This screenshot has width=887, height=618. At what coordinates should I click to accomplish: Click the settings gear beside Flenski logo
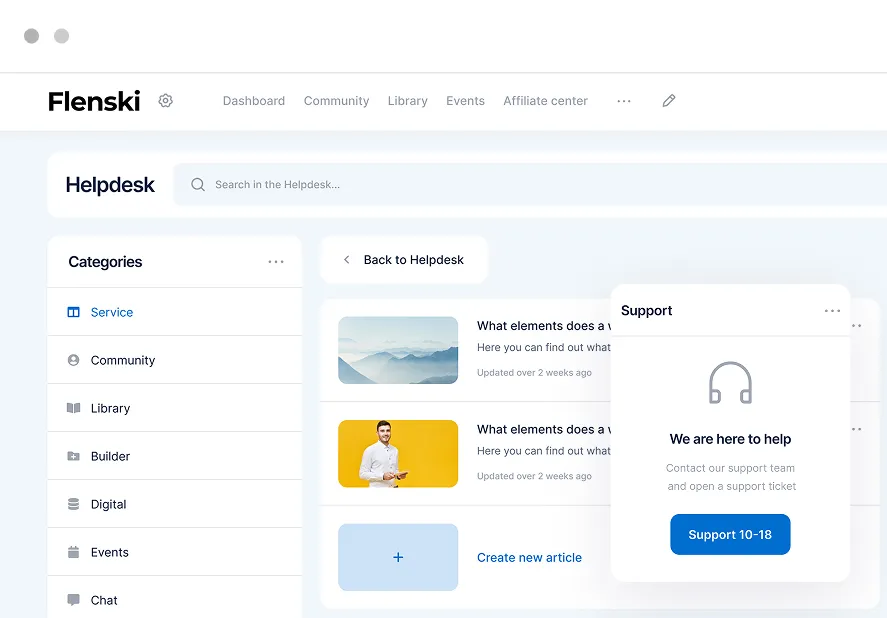click(166, 101)
